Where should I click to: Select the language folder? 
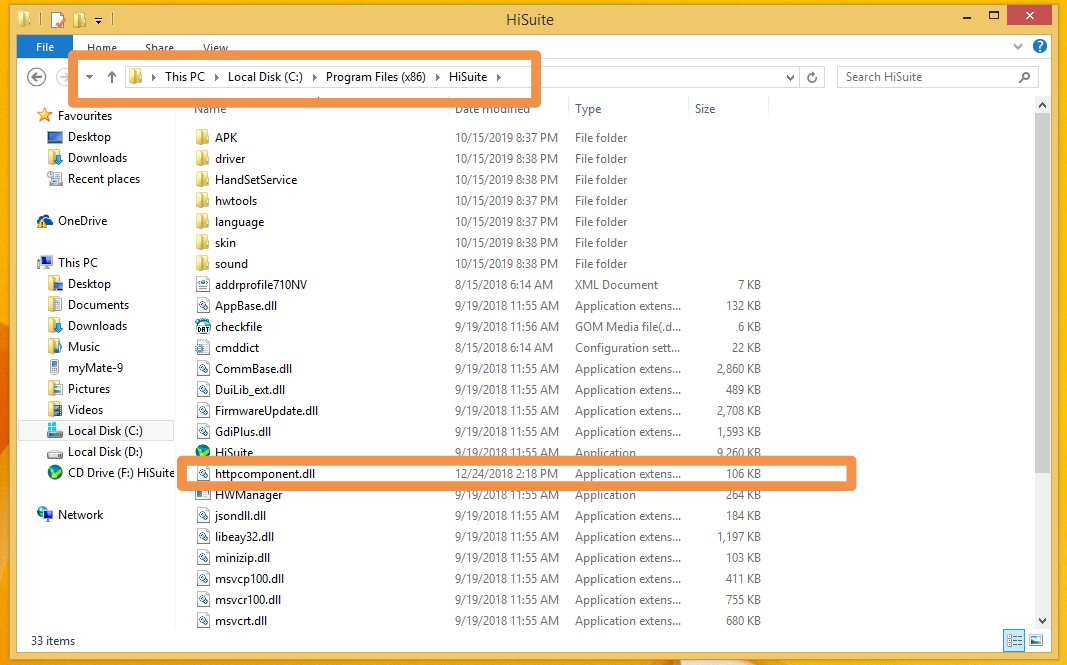(240, 222)
